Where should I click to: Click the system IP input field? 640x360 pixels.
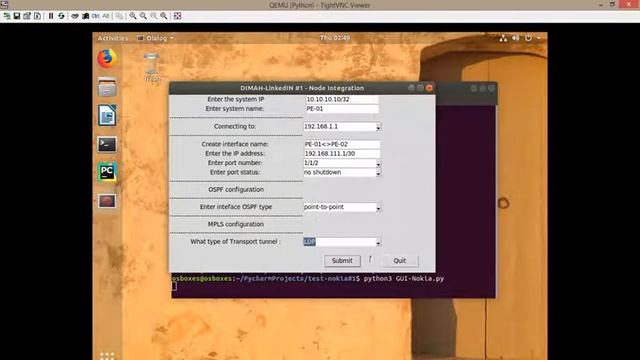coord(342,99)
